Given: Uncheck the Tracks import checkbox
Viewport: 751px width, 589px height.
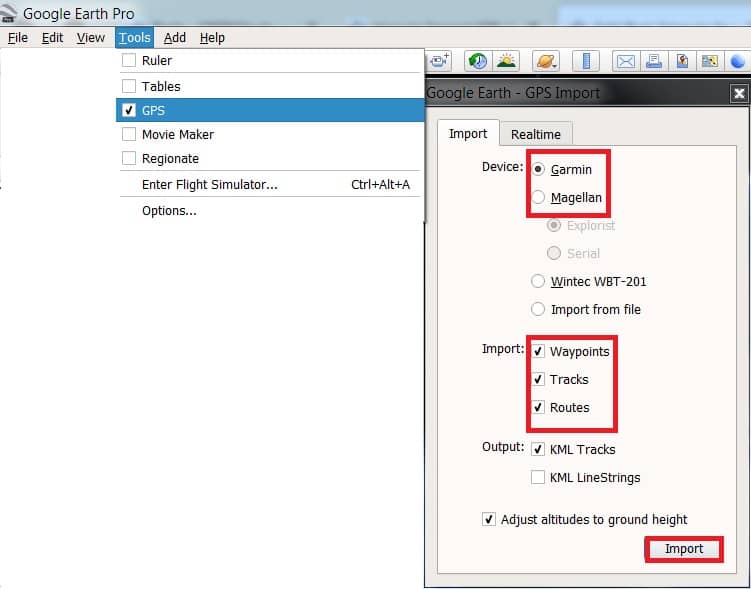Looking at the screenshot, I should 538,379.
